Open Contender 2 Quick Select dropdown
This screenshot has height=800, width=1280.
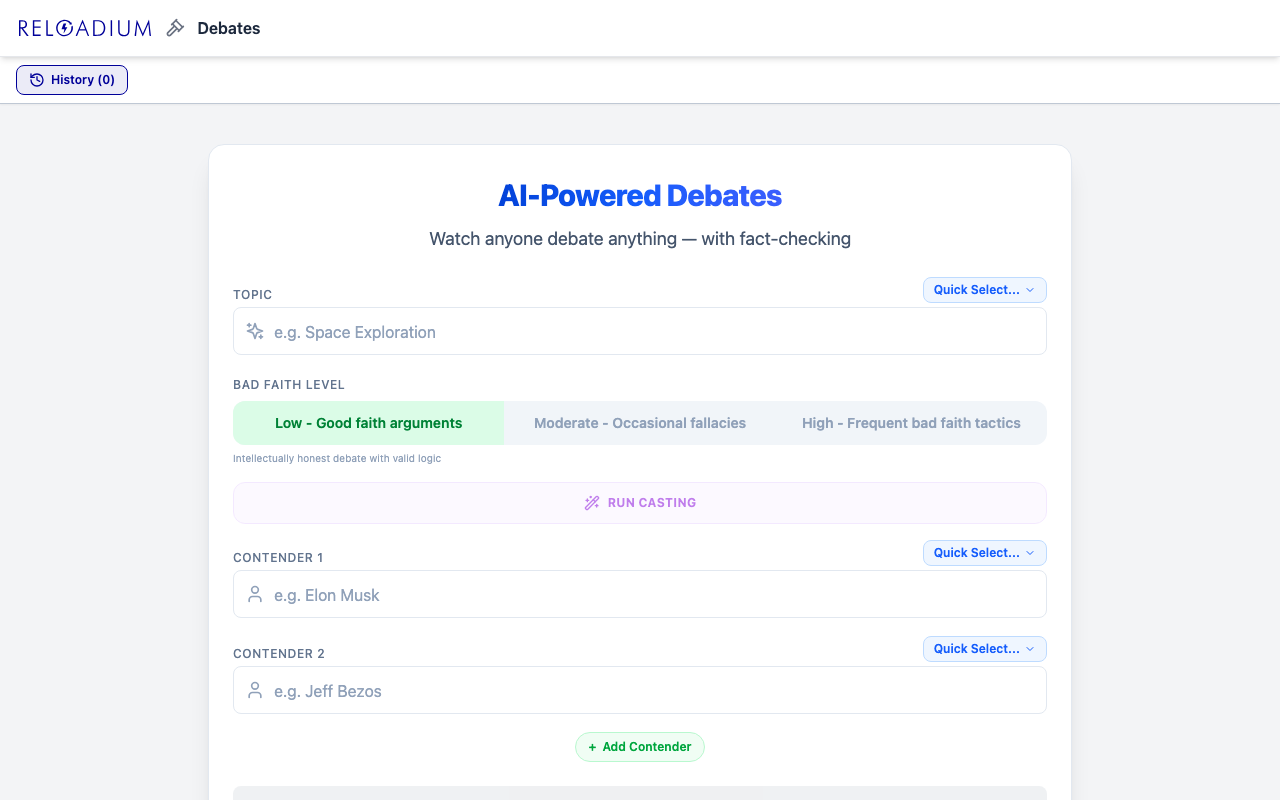(984, 649)
